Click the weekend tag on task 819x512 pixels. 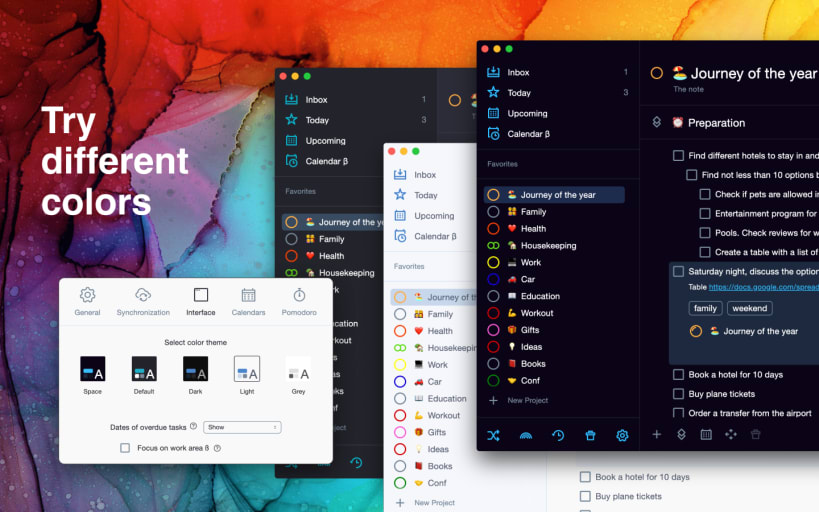coord(750,308)
